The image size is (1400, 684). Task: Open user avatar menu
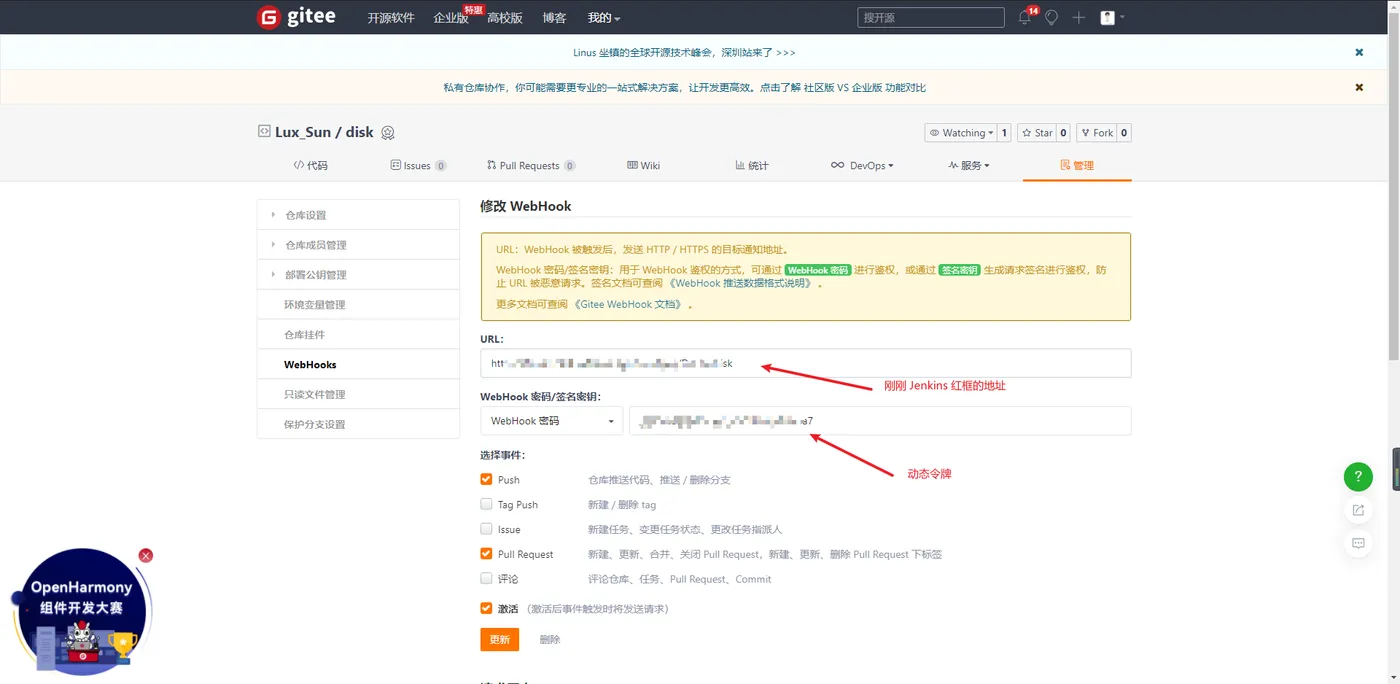(1111, 18)
